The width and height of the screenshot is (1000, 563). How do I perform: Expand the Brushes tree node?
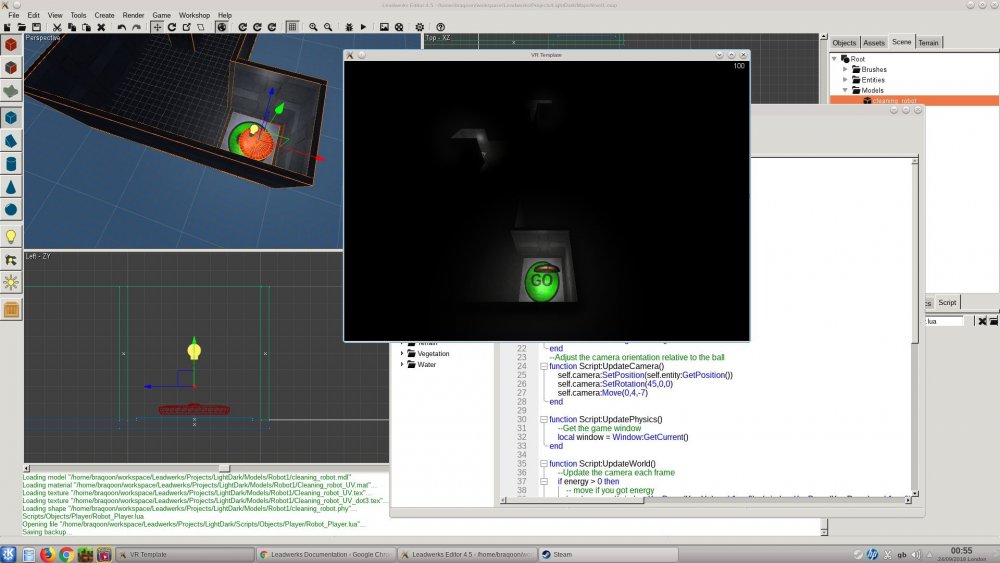click(845, 70)
